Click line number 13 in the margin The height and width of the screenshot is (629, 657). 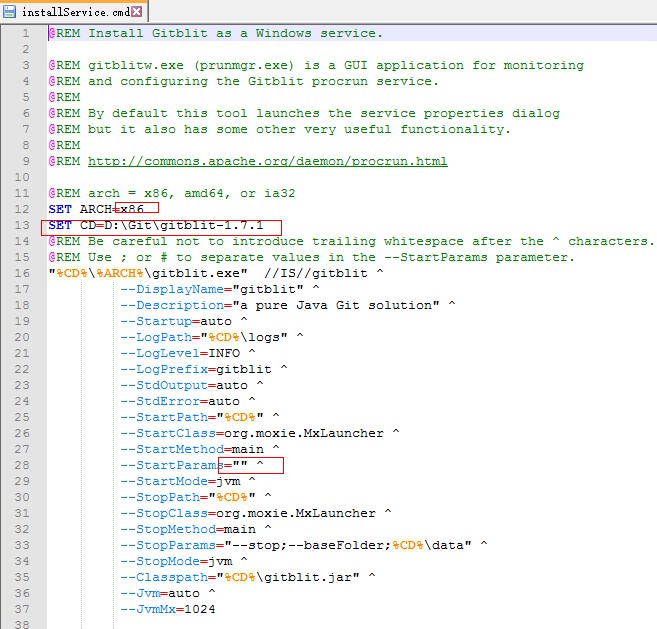[21, 225]
